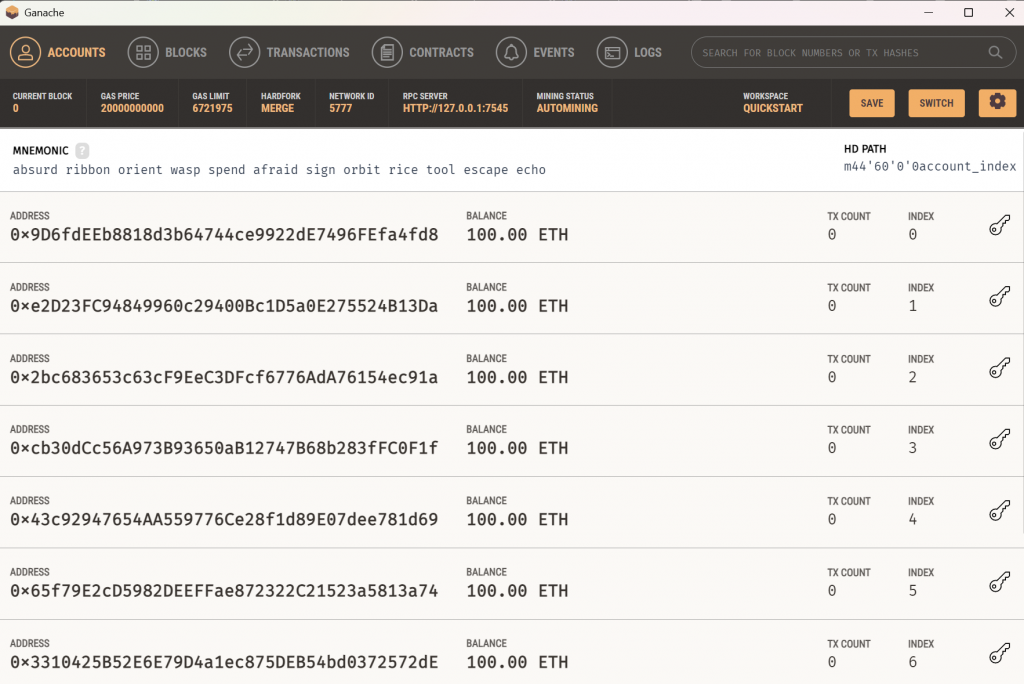
Task: Click the balance of account index 0
Action: (x=517, y=235)
